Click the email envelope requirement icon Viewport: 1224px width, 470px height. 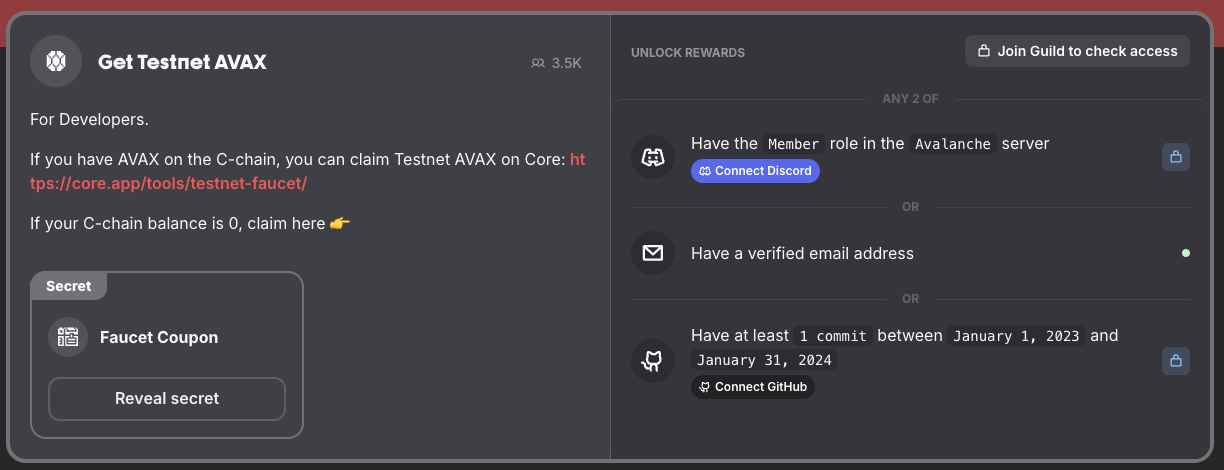[x=653, y=253]
